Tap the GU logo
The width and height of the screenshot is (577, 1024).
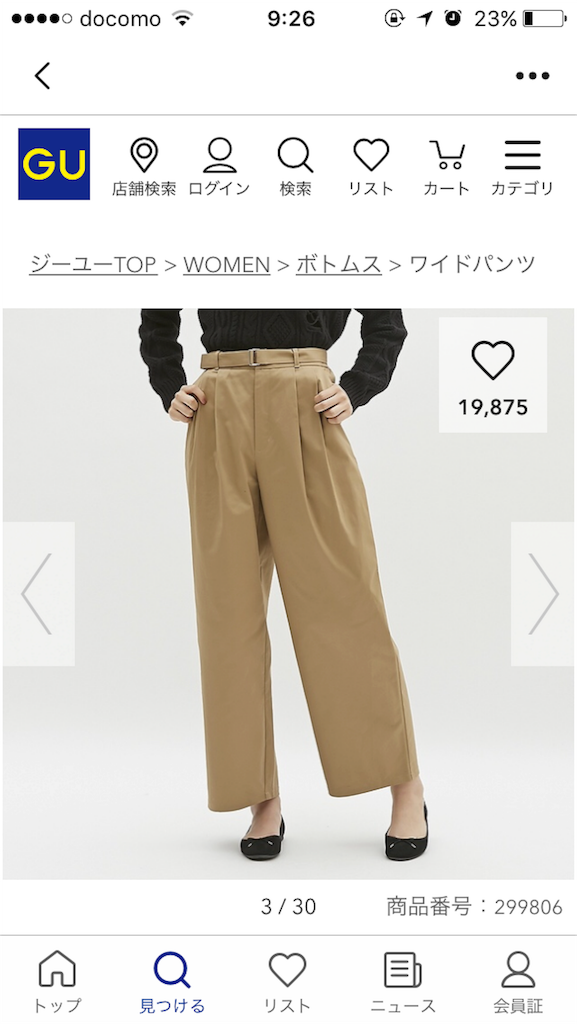click(x=54, y=164)
